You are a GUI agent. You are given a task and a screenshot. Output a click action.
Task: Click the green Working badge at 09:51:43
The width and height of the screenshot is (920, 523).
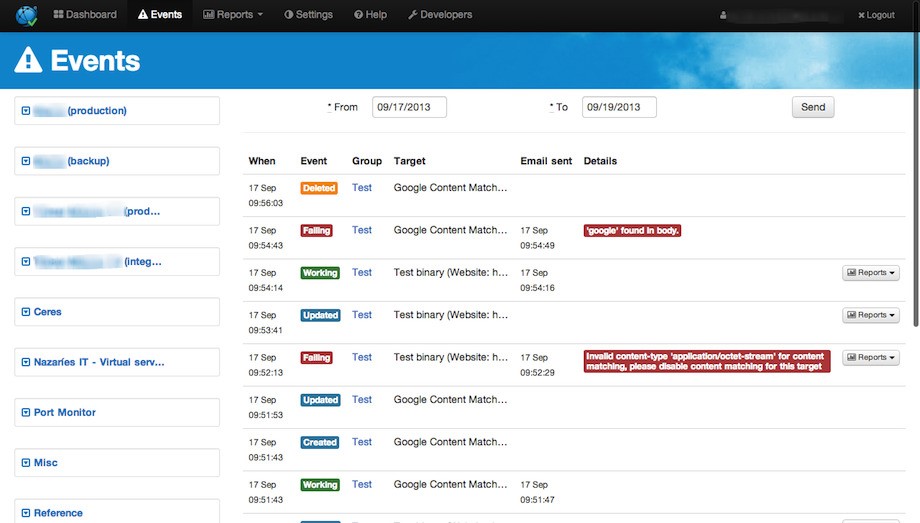tap(320, 485)
